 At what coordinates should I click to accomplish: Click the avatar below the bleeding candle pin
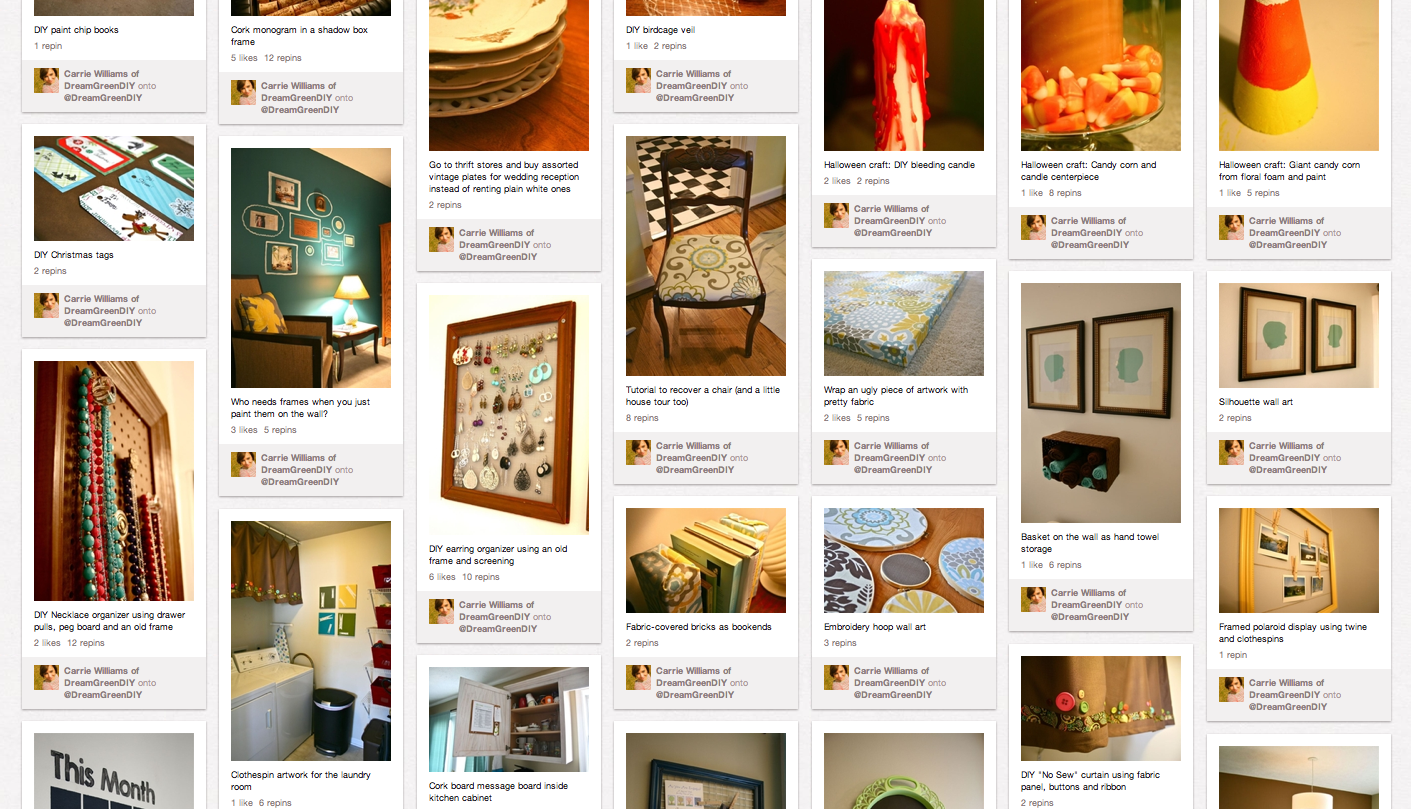(x=837, y=216)
